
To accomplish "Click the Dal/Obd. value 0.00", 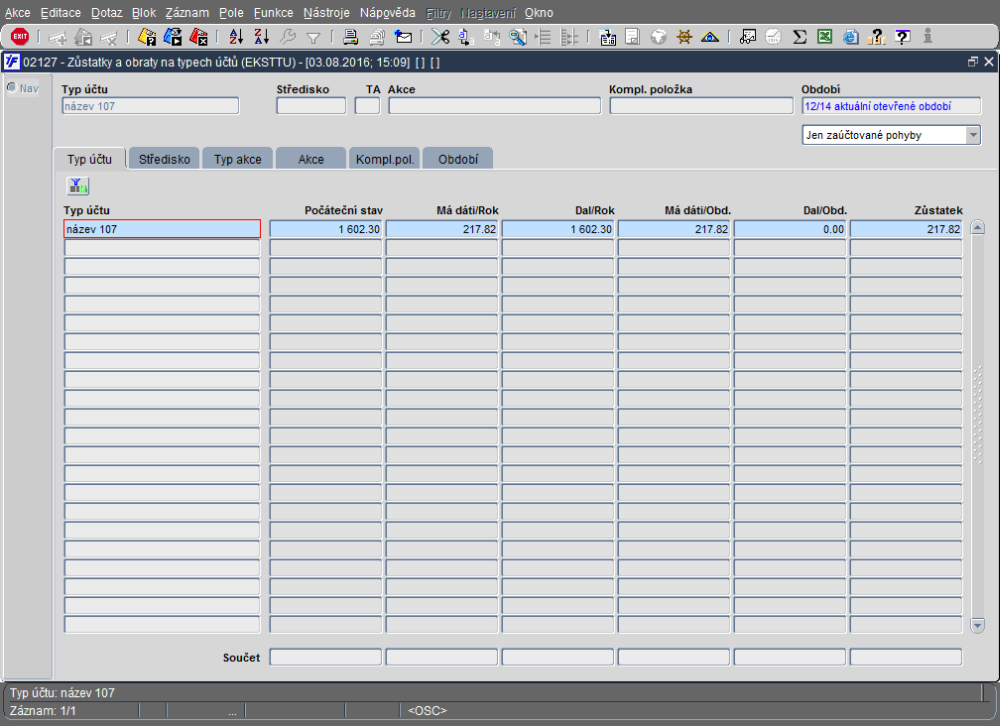I will 790,229.
